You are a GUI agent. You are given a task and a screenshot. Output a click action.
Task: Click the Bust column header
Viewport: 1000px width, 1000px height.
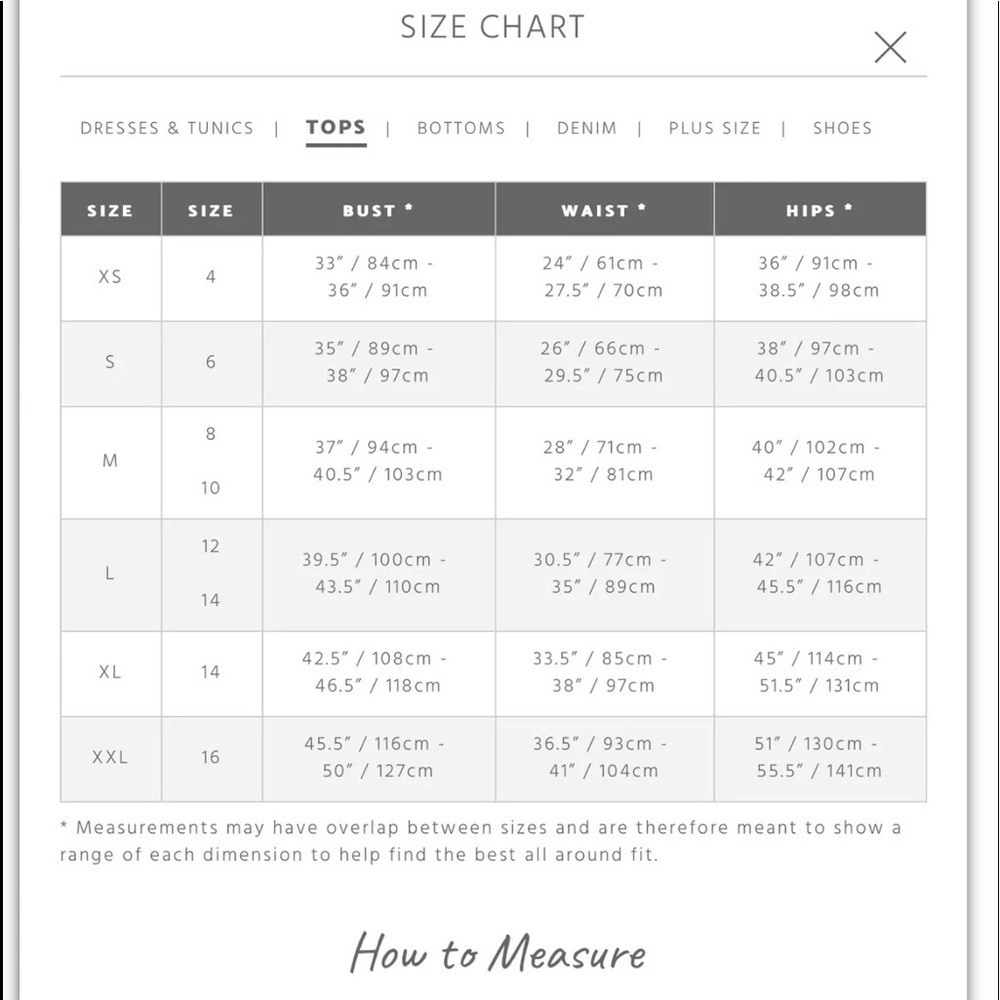(379, 209)
